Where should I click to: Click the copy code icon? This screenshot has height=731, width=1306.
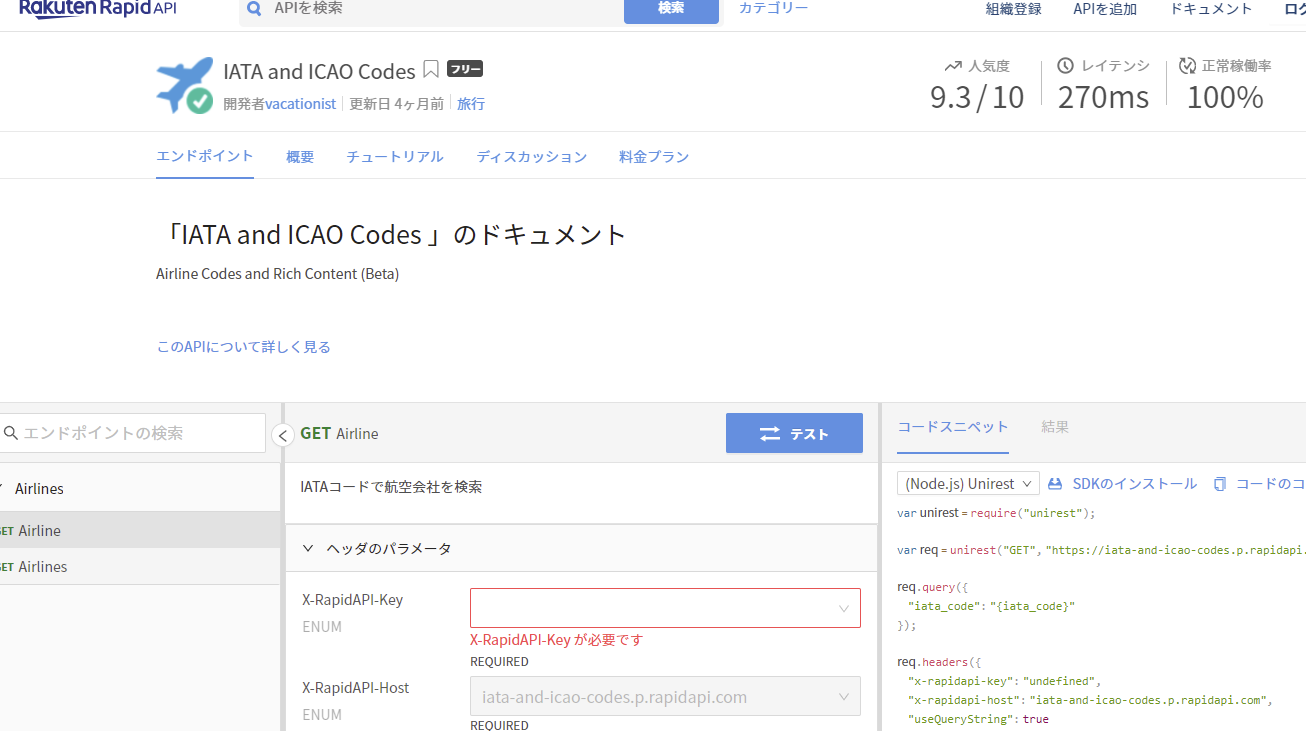[1220, 484]
